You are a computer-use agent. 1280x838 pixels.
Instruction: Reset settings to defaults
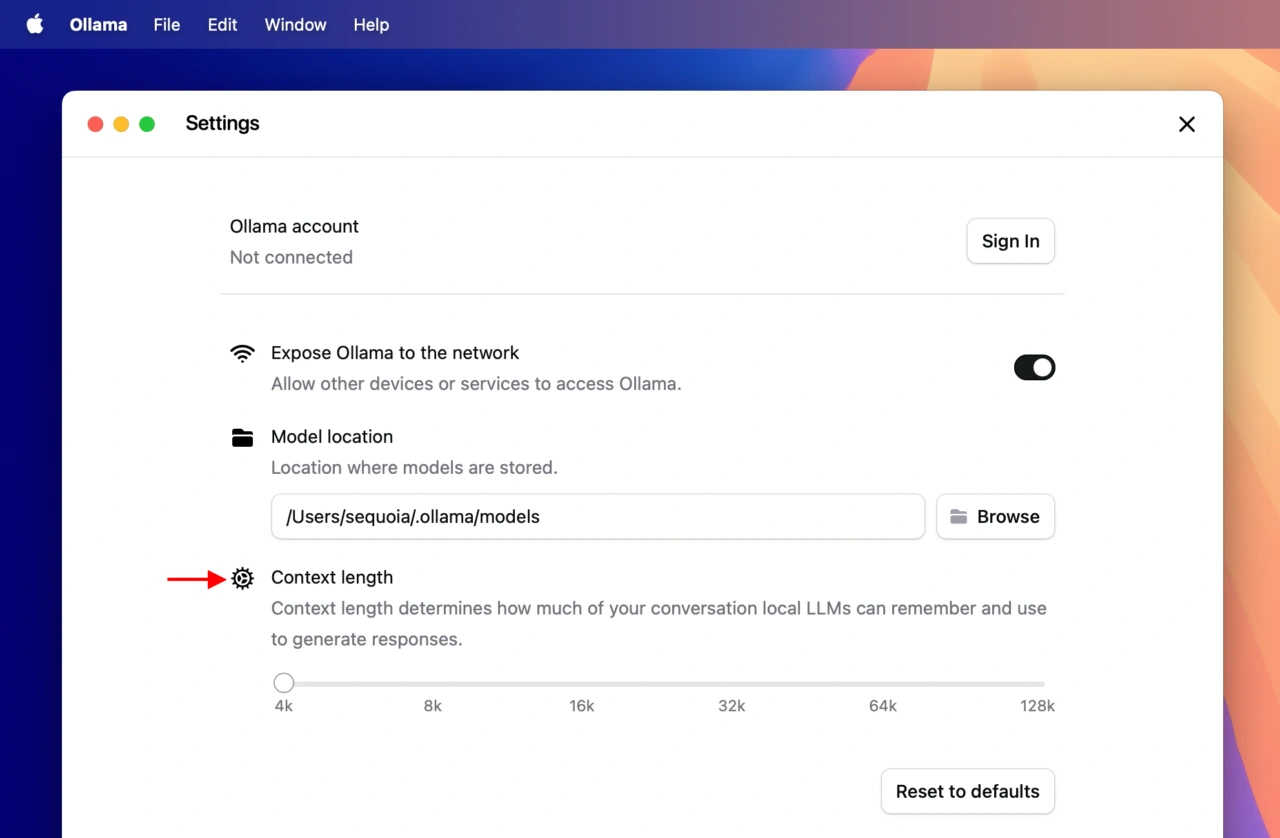[967, 791]
